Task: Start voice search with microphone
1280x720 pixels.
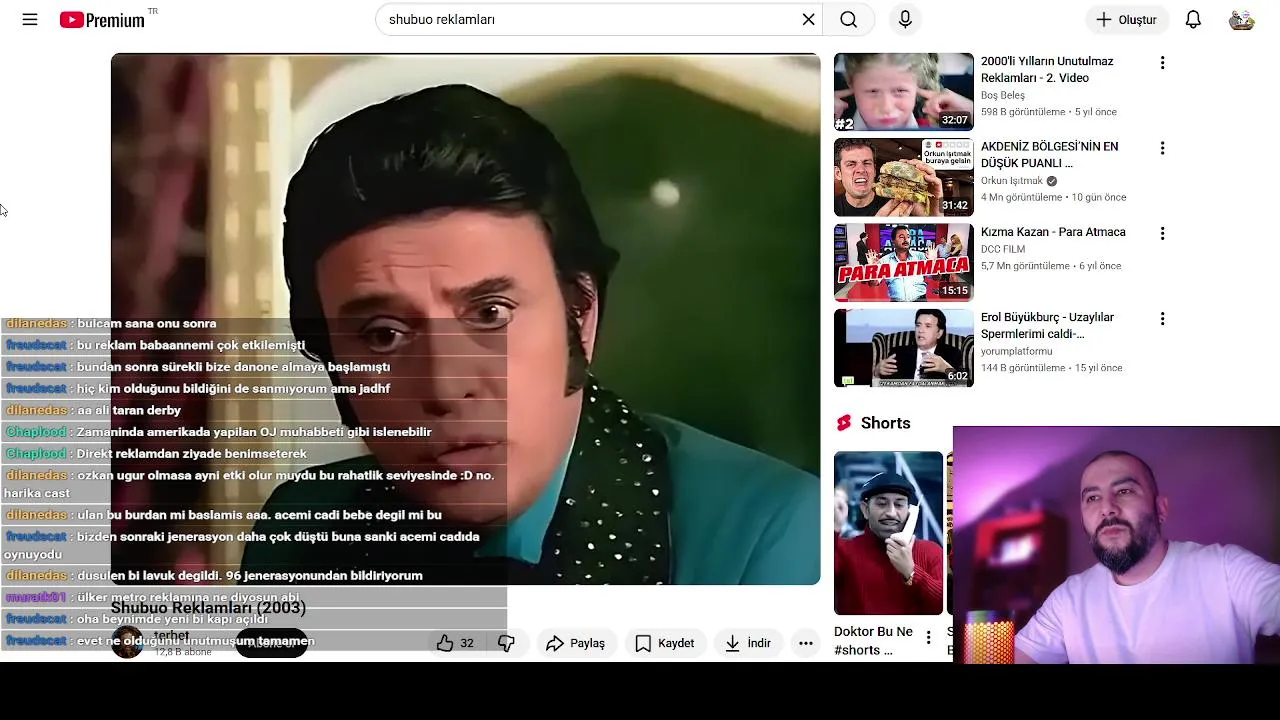Action: (905, 19)
